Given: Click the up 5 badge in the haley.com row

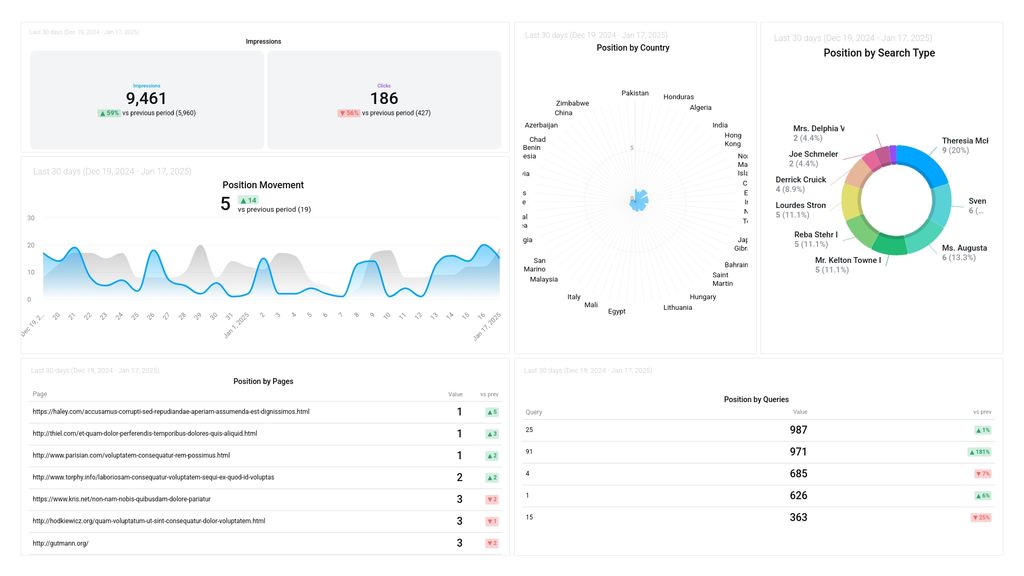Looking at the screenshot, I should click(x=492, y=412).
